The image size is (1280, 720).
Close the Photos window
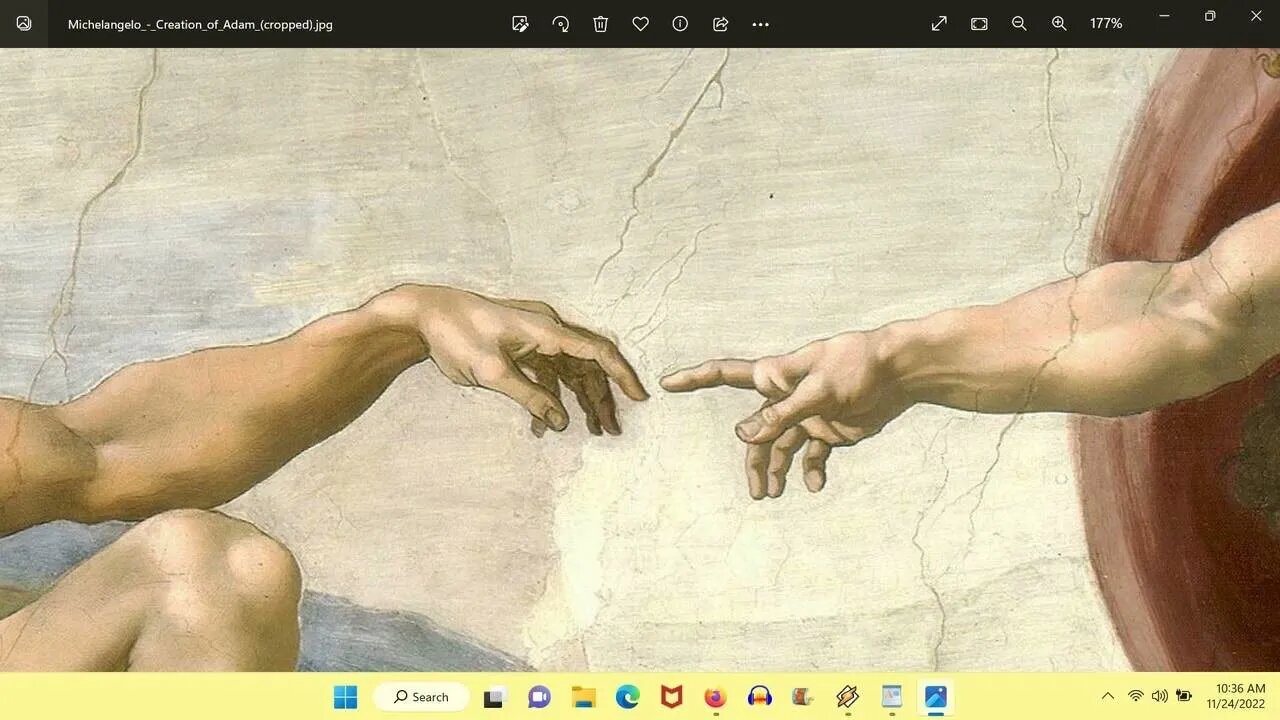click(1256, 16)
